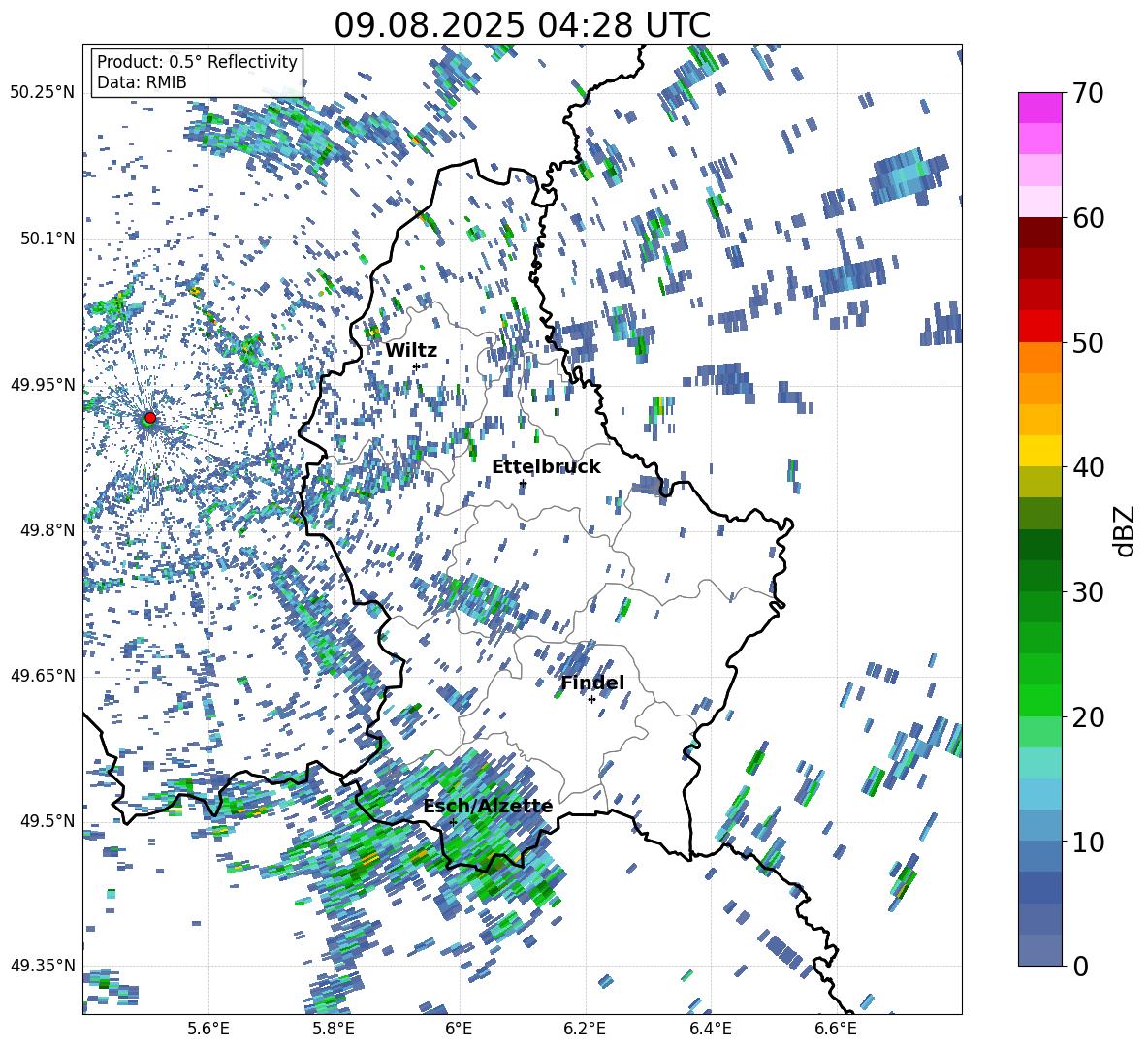
Task: Click the magenta top colorbar segment
Action: [x=1039, y=108]
